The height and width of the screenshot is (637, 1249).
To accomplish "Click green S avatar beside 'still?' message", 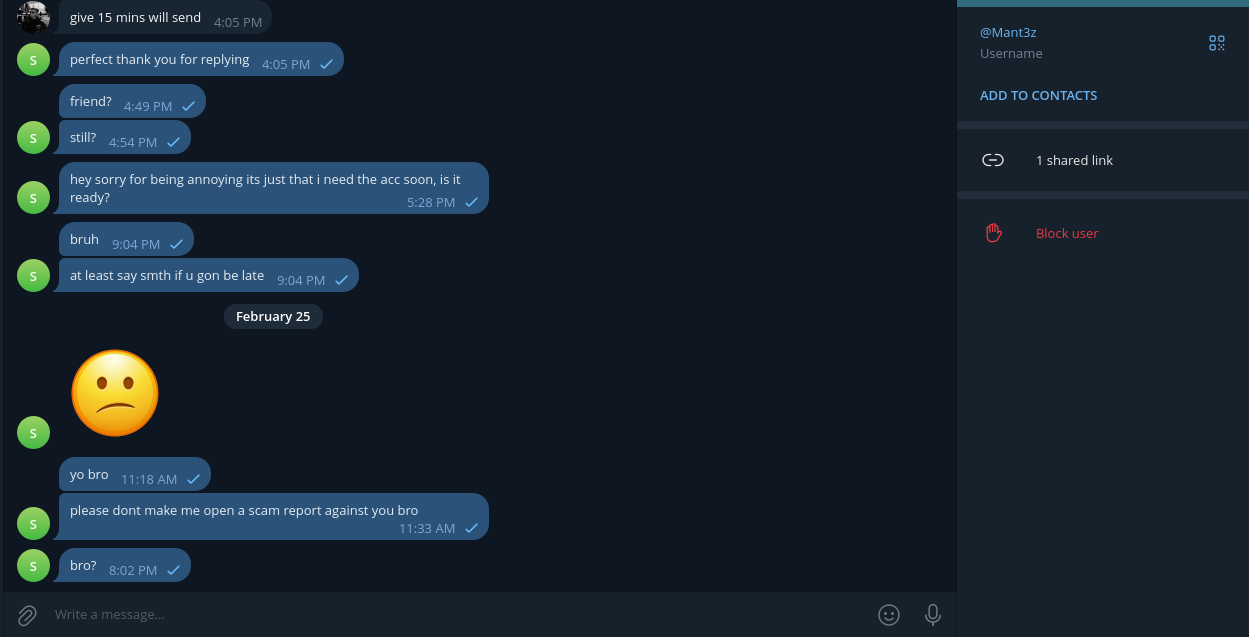I will 34,138.
